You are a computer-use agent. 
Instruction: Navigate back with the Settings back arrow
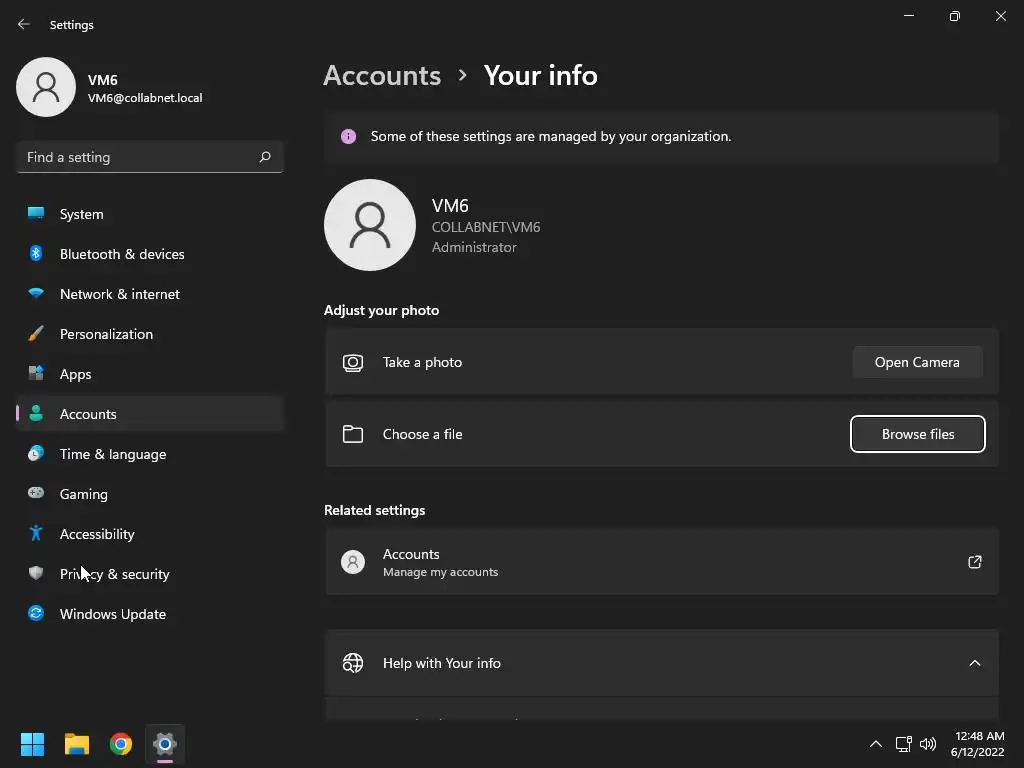[x=24, y=24]
